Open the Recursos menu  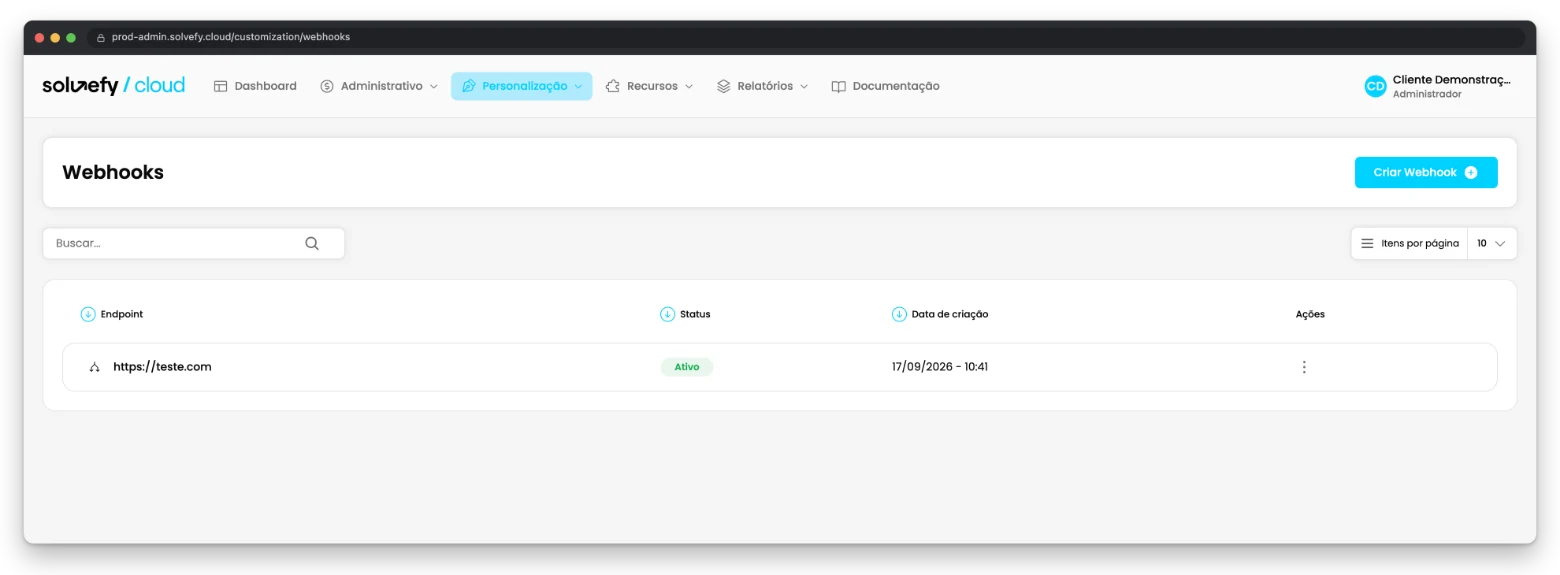[649, 86]
